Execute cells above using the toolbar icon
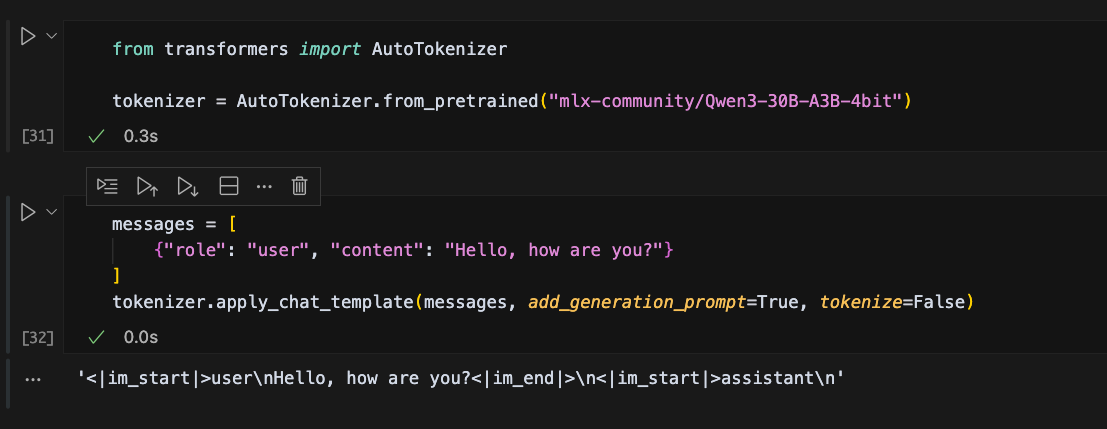 click(x=147, y=185)
